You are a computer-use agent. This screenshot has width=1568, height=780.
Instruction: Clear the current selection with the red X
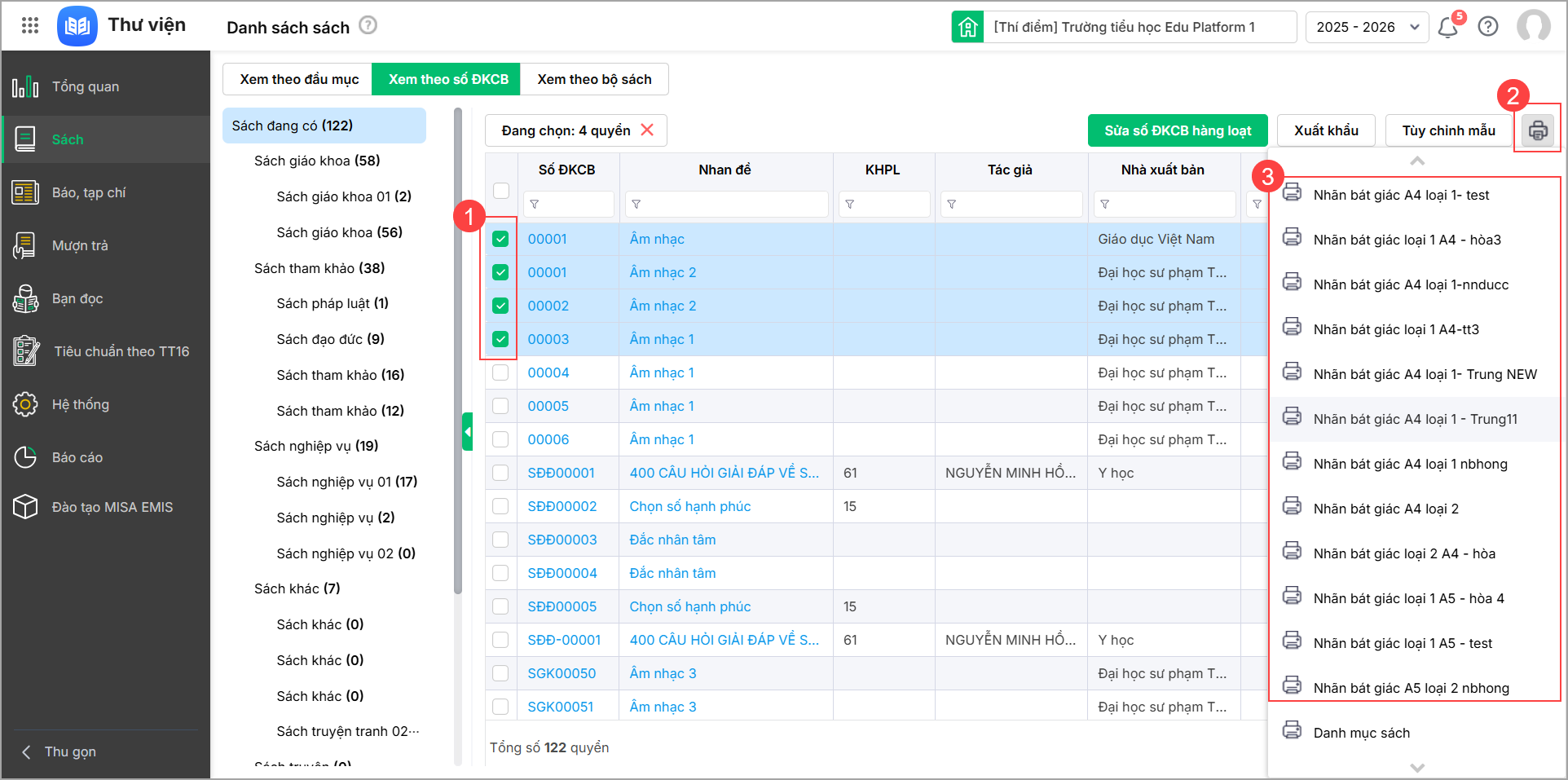tap(647, 130)
